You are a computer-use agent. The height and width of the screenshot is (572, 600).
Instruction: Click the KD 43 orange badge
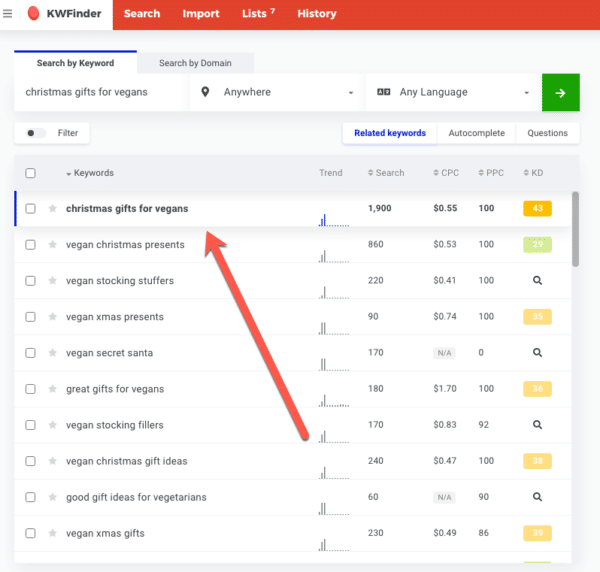[537, 208]
